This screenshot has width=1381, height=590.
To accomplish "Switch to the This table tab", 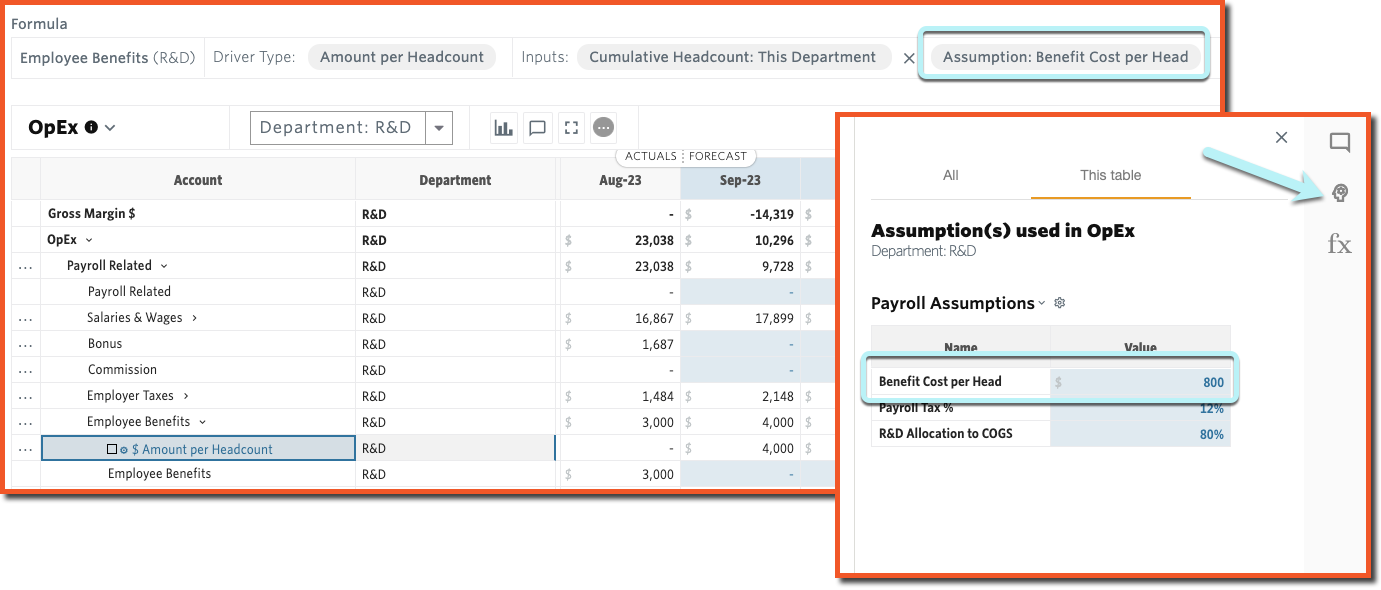I will 1110,175.
